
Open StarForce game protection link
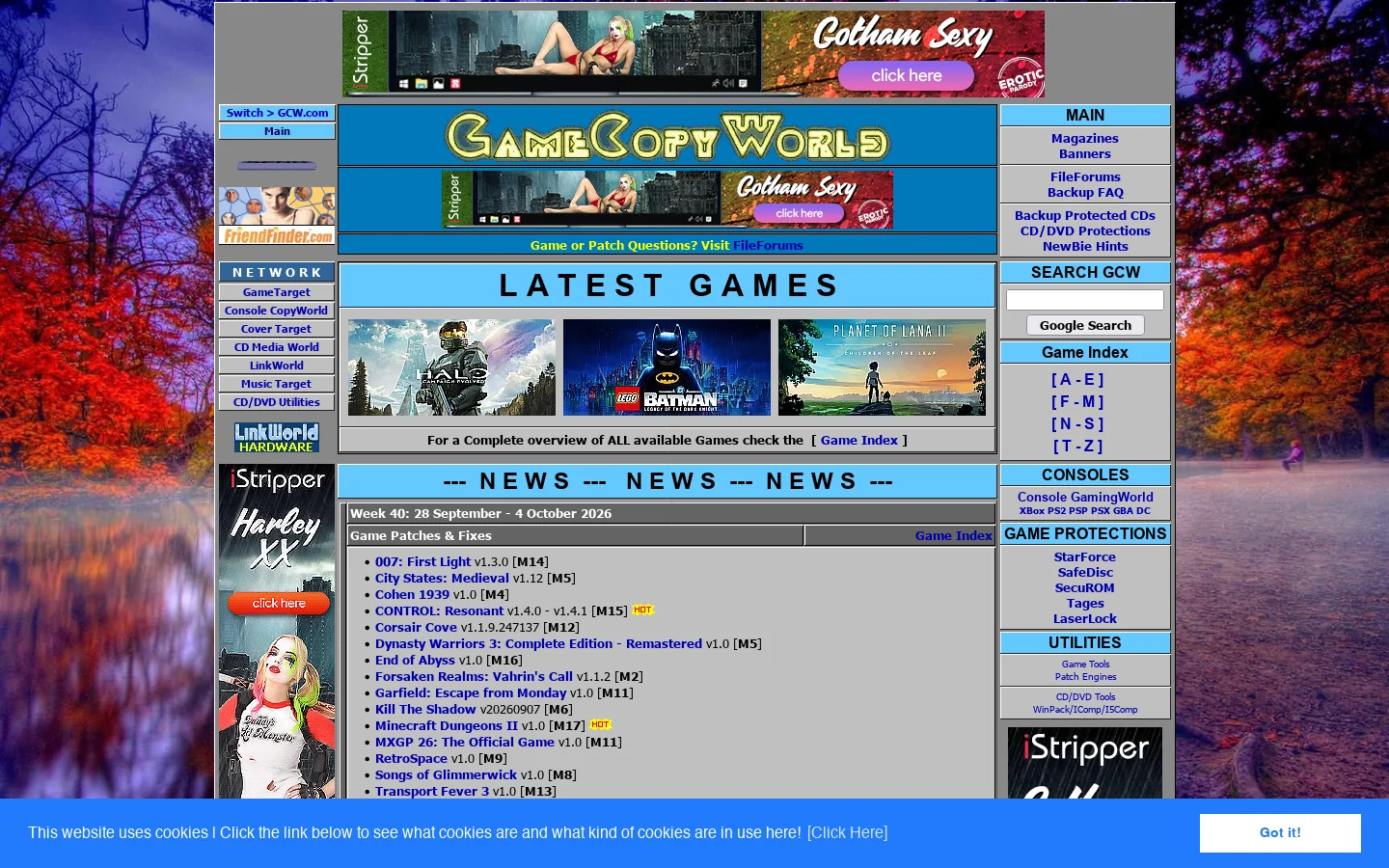pos(1085,557)
